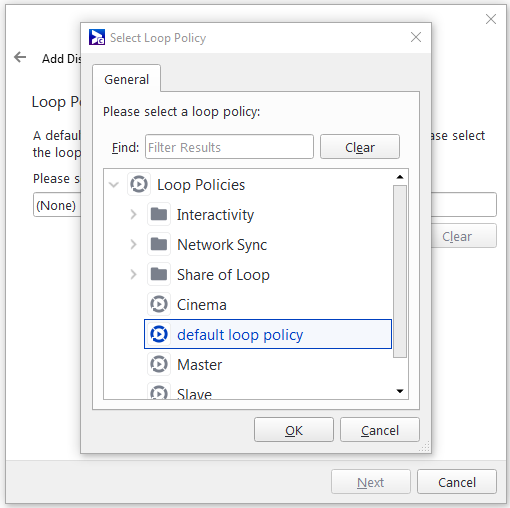Select the Cinema loop policy icon
The height and width of the screenshot is (508, 510).
(x=159, y=304)
